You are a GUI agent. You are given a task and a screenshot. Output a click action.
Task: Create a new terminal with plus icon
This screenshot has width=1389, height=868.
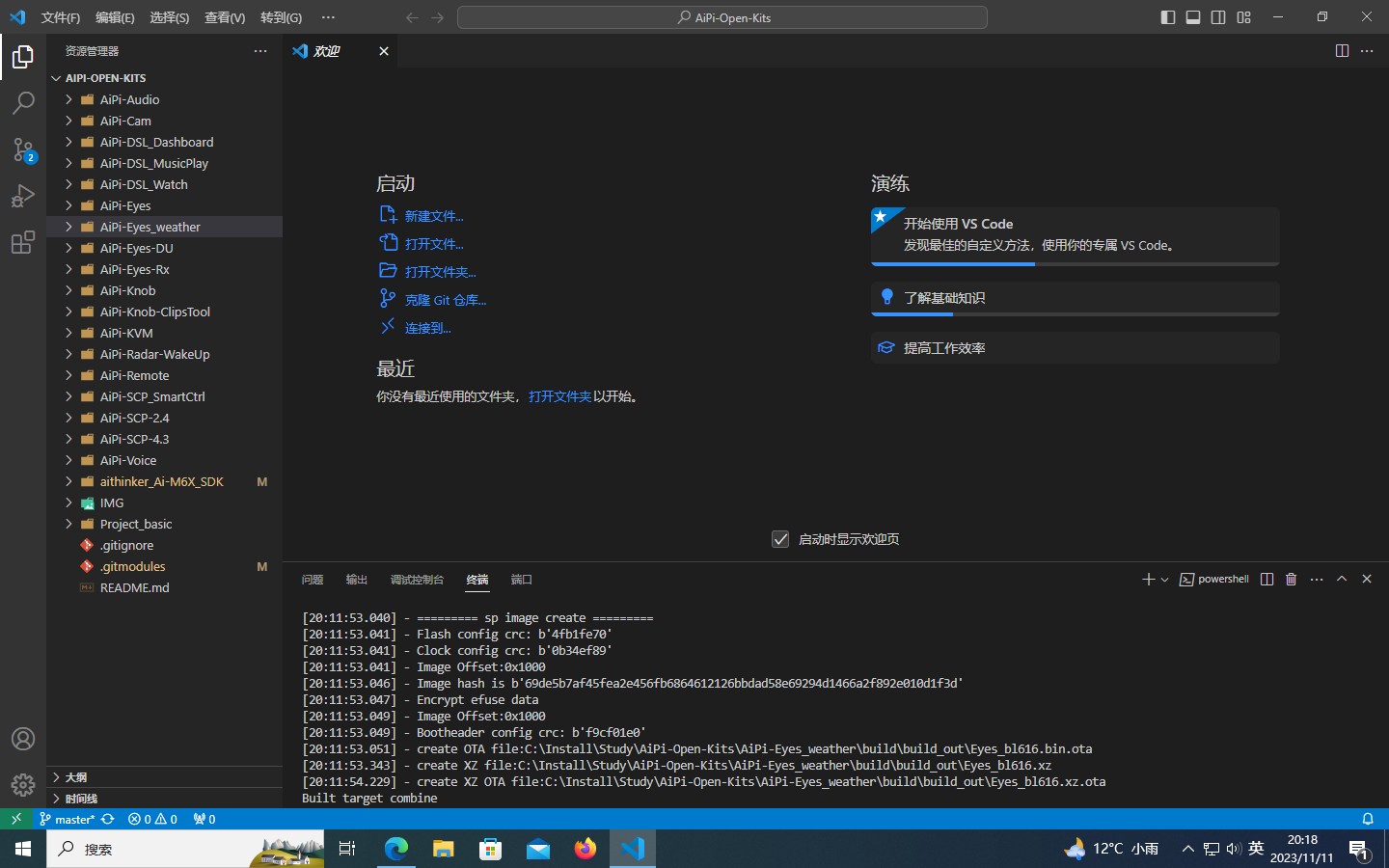pos(1148,579)
